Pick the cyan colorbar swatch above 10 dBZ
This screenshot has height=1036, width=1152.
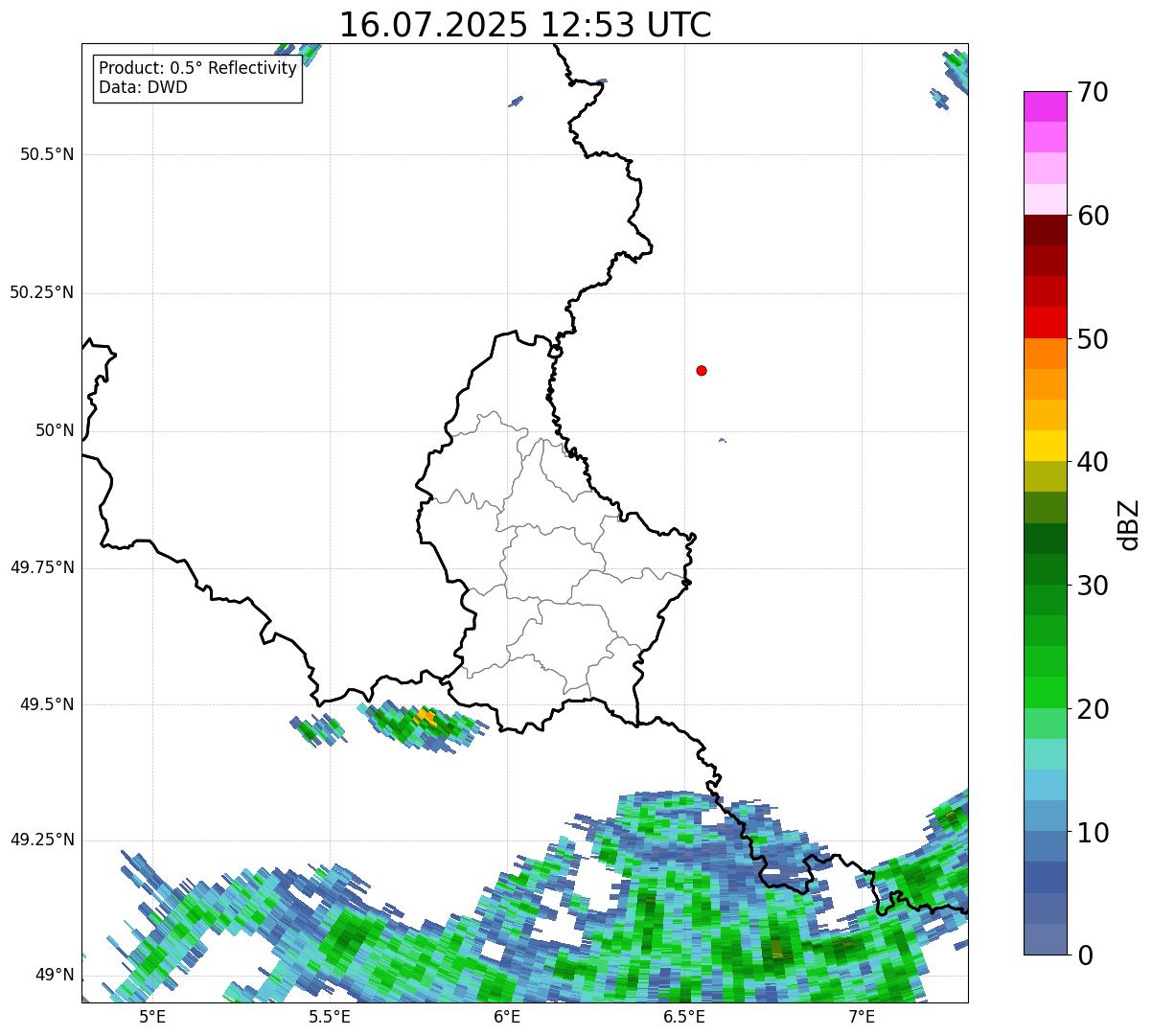tap(1045, 785)
